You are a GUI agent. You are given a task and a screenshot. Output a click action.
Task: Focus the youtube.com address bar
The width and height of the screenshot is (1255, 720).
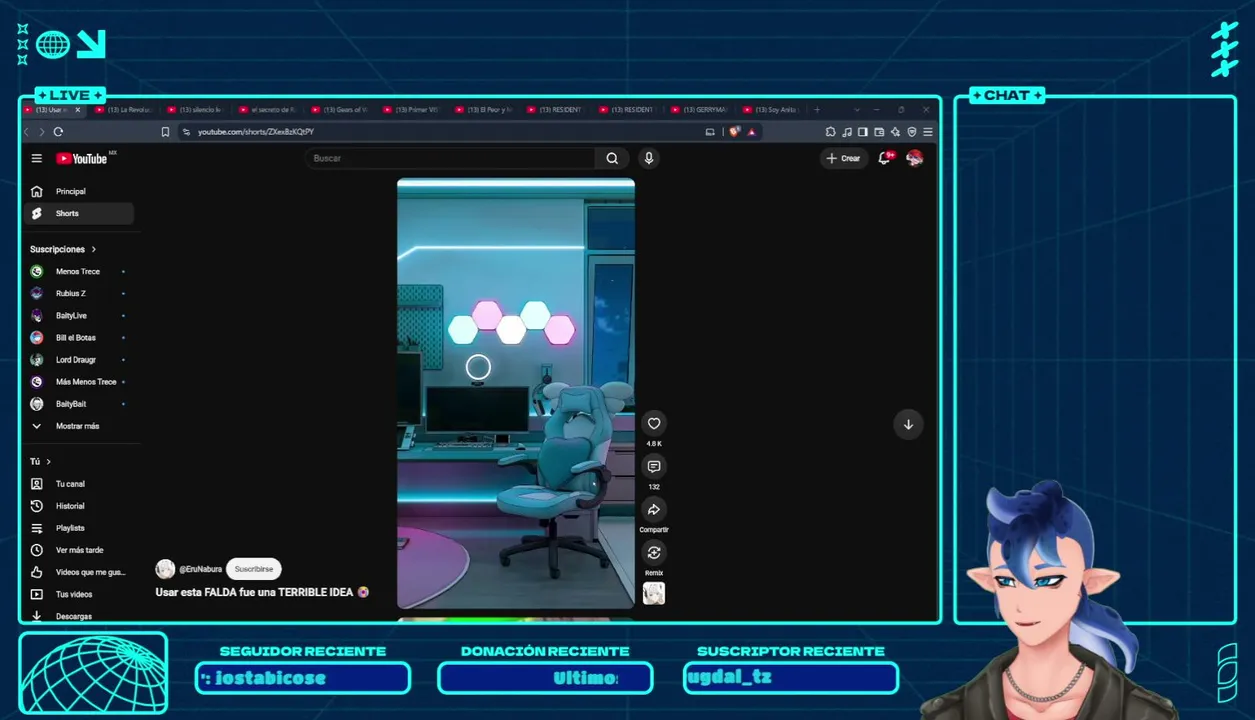440,132
